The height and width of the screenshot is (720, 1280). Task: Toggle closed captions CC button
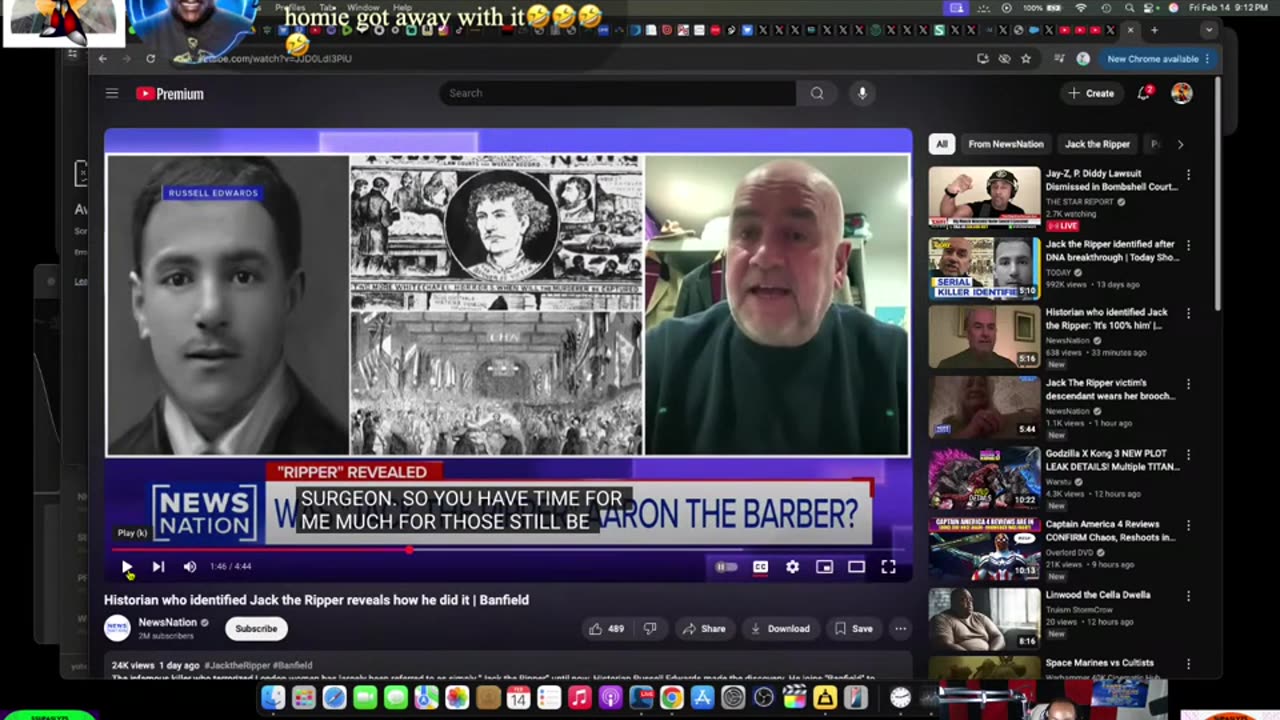click(760, 567)
